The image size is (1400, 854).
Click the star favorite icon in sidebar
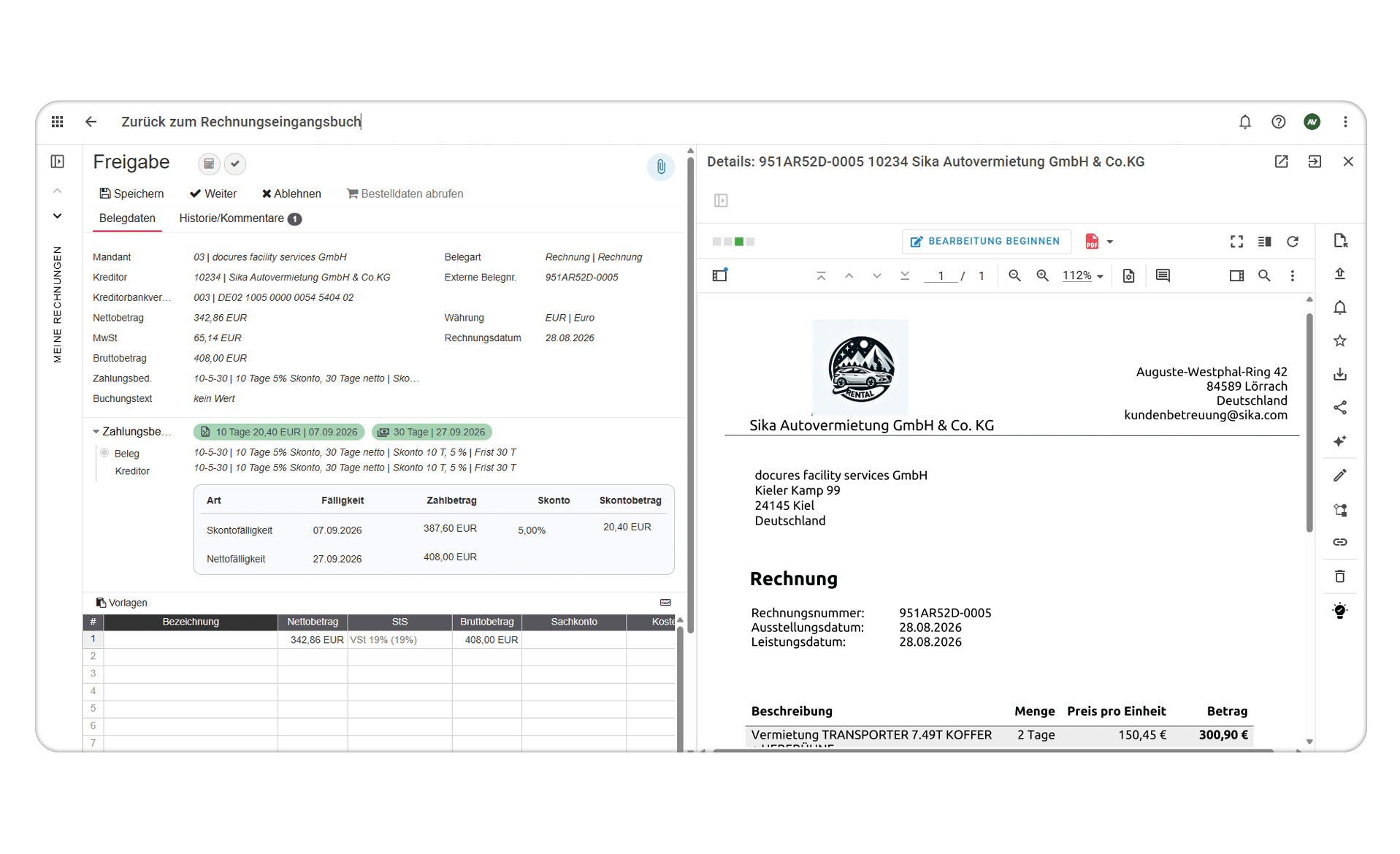1340,340
